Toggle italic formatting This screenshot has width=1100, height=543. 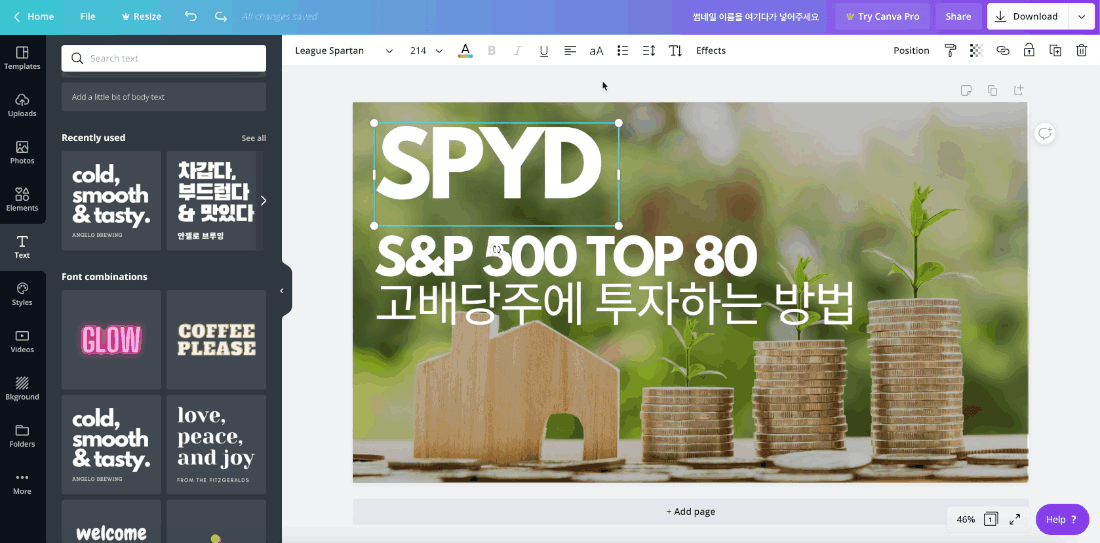coord(518,51)
